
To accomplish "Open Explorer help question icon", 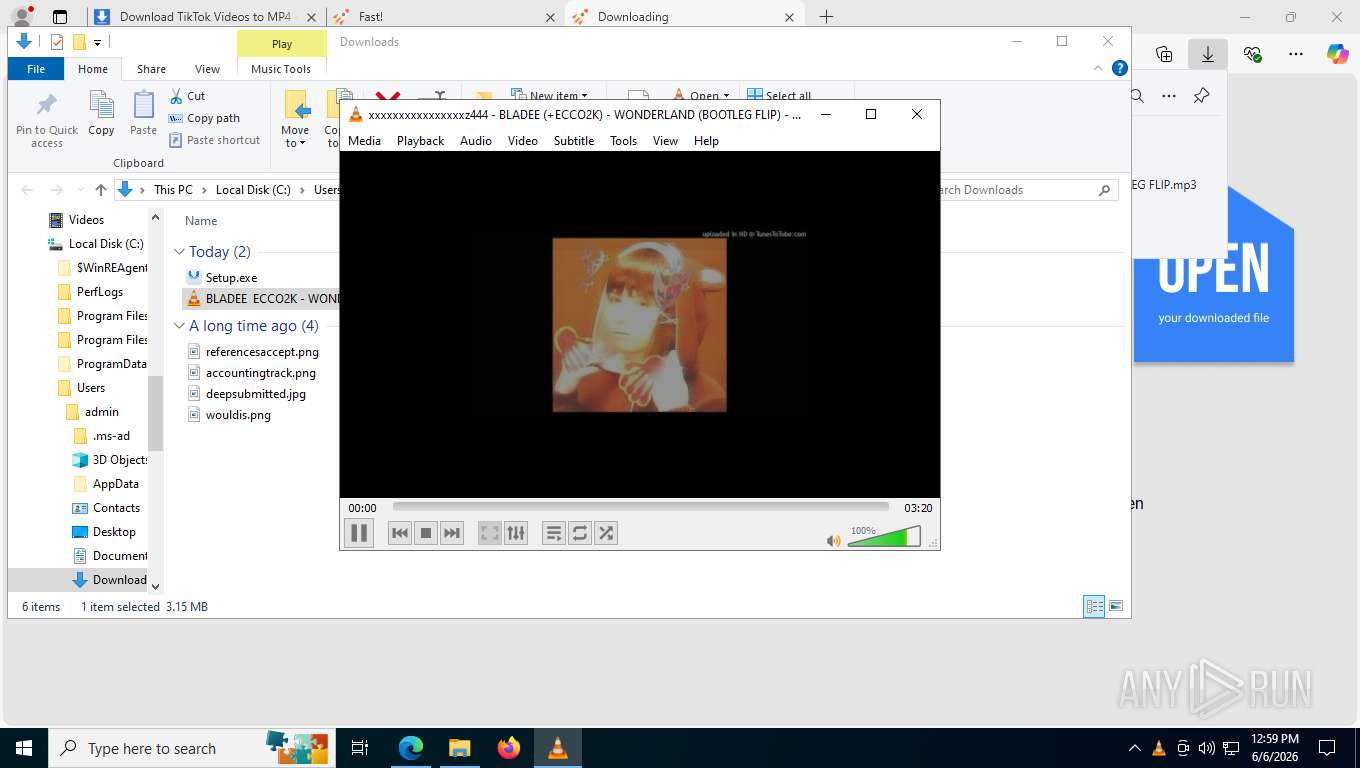I will [1120, 68].
